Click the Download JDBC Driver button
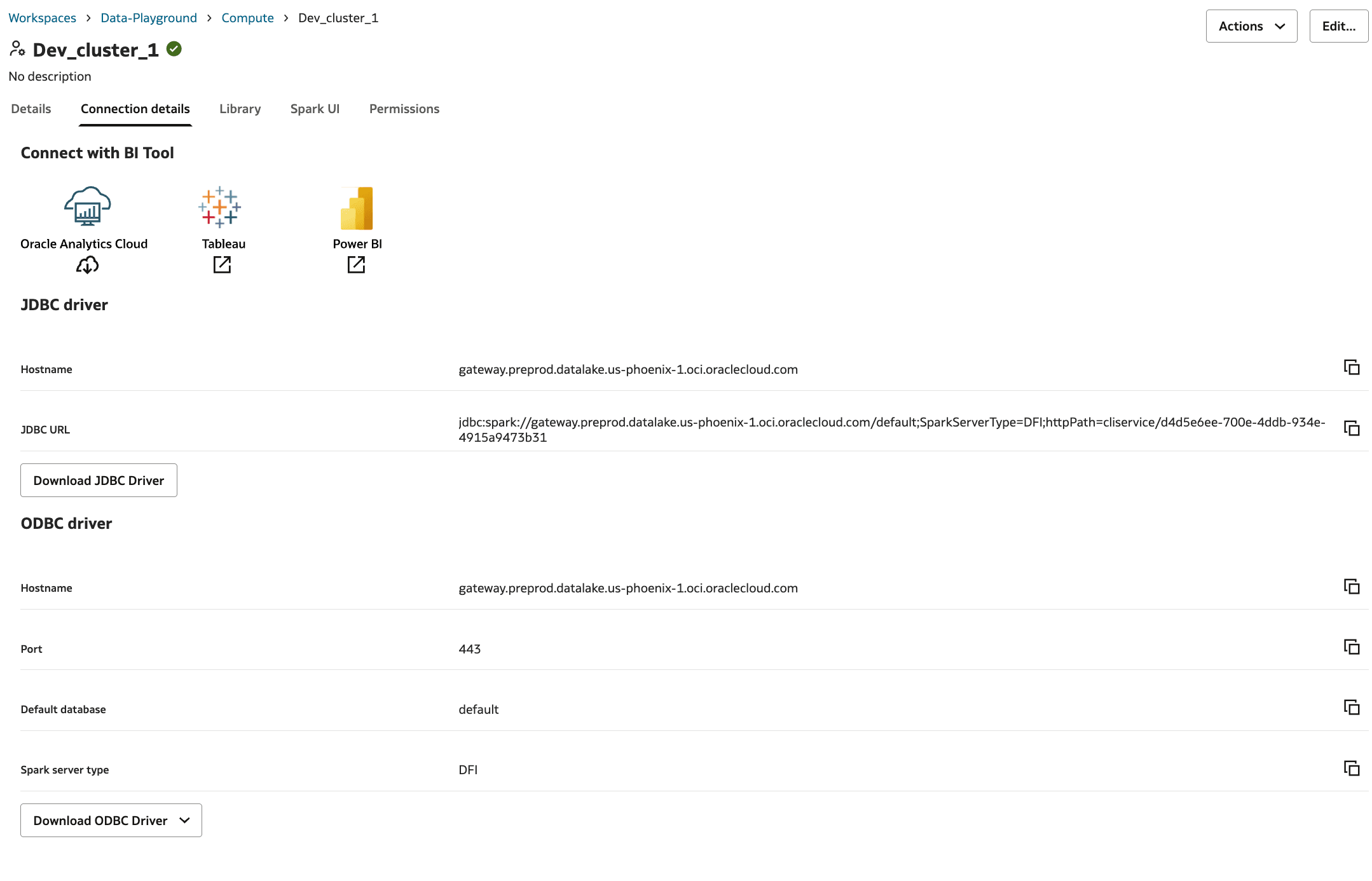1372x881 pixels. click(99, 480)
